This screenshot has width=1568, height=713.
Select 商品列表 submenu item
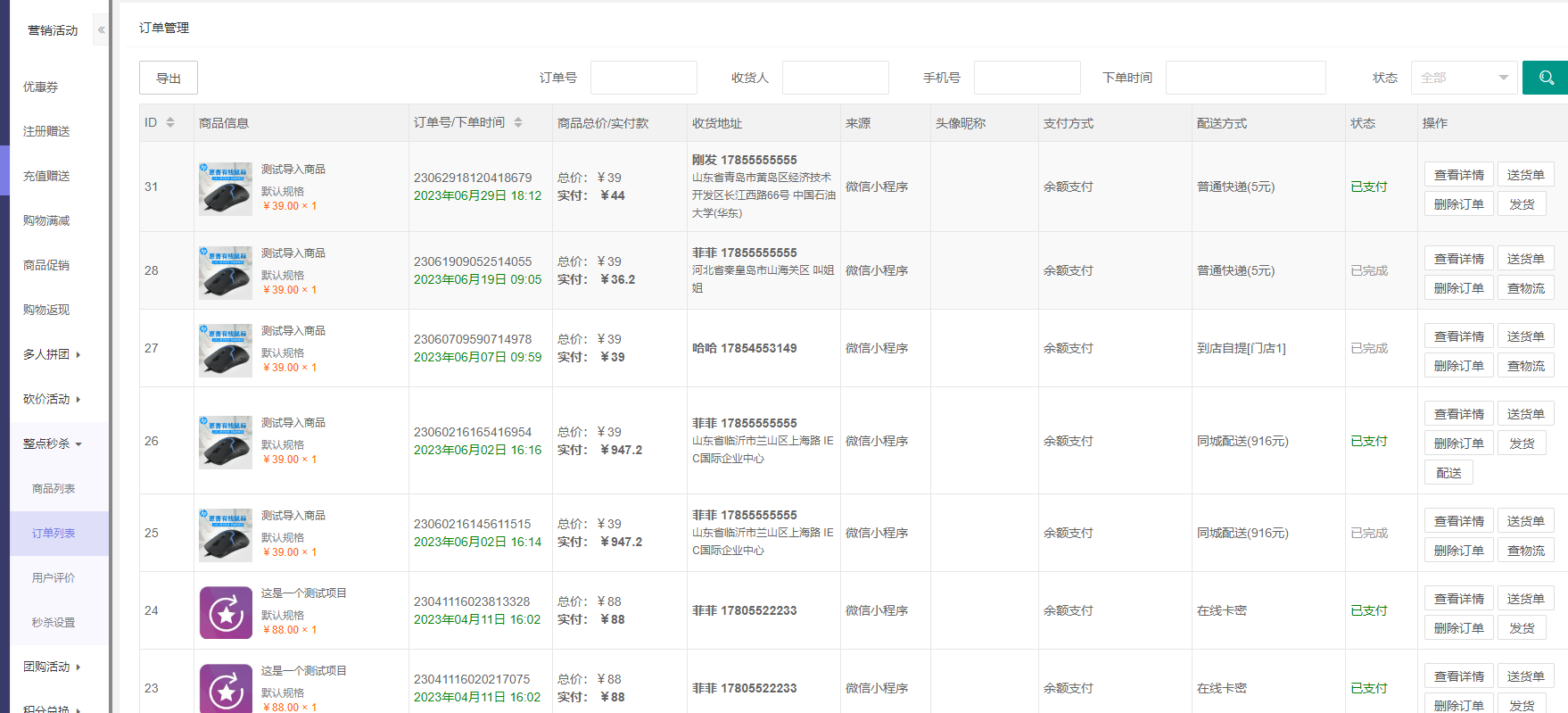click(54, 488)
